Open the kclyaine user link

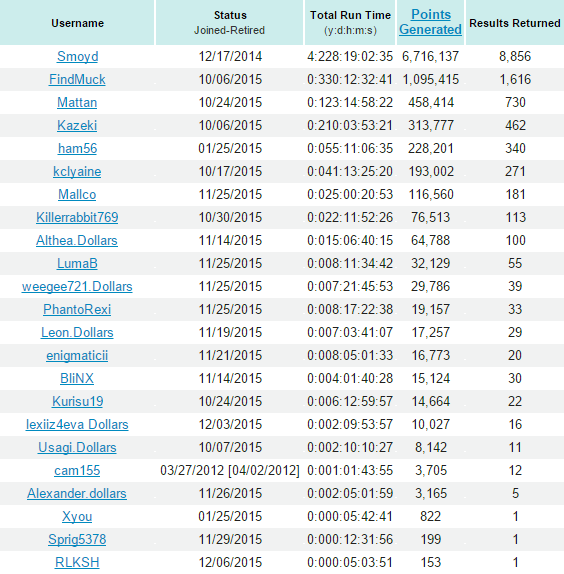pyautogui.click(x=77, y=172)
